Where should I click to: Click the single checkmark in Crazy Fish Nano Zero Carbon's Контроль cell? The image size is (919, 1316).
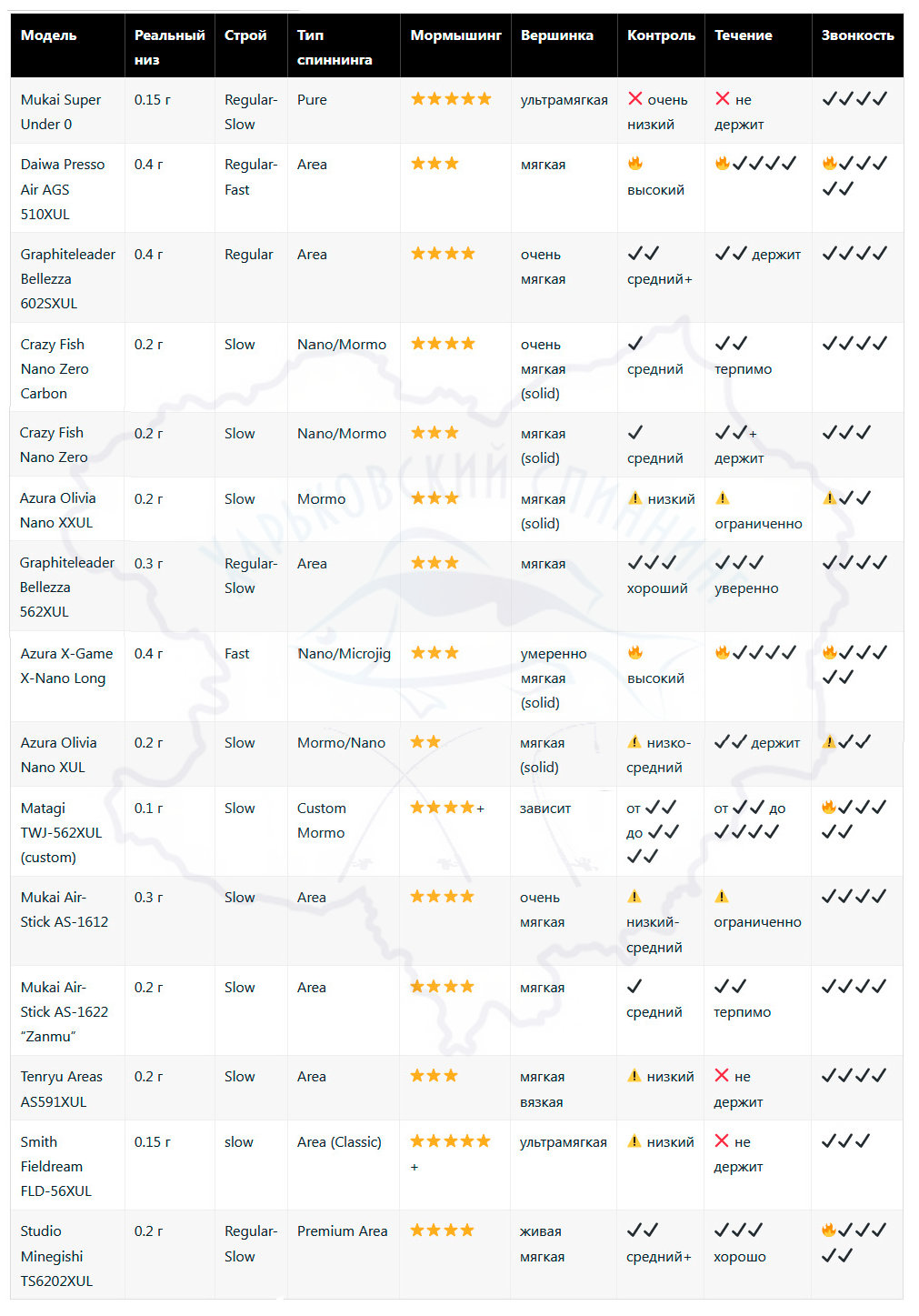[x=635, y=344]
